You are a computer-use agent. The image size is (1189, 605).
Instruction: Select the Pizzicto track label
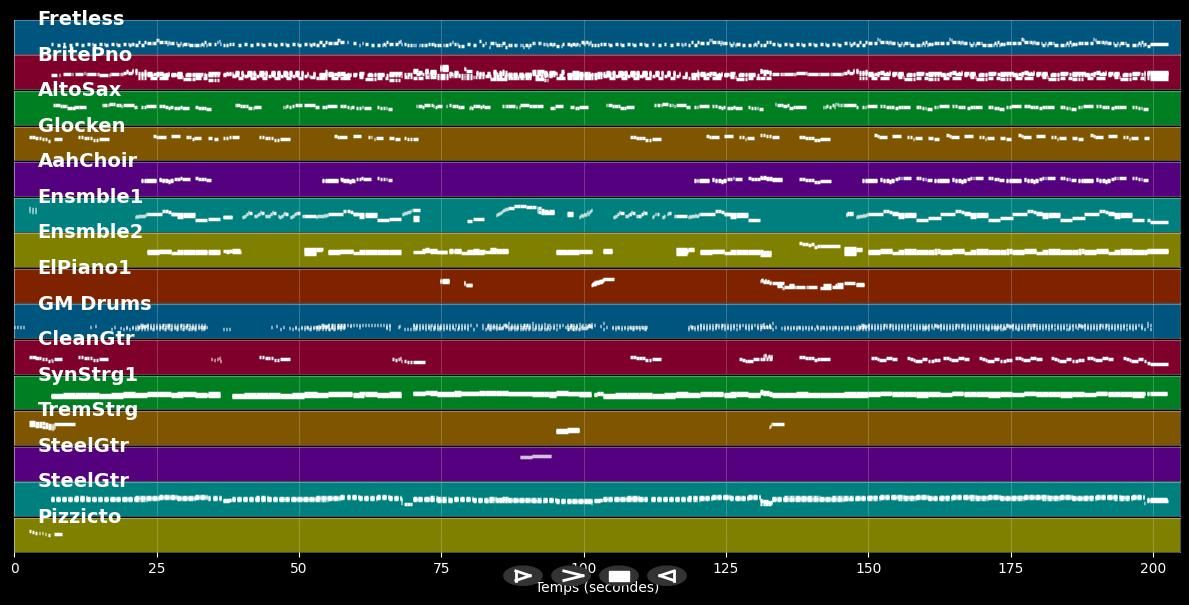(x=79, y=517)
